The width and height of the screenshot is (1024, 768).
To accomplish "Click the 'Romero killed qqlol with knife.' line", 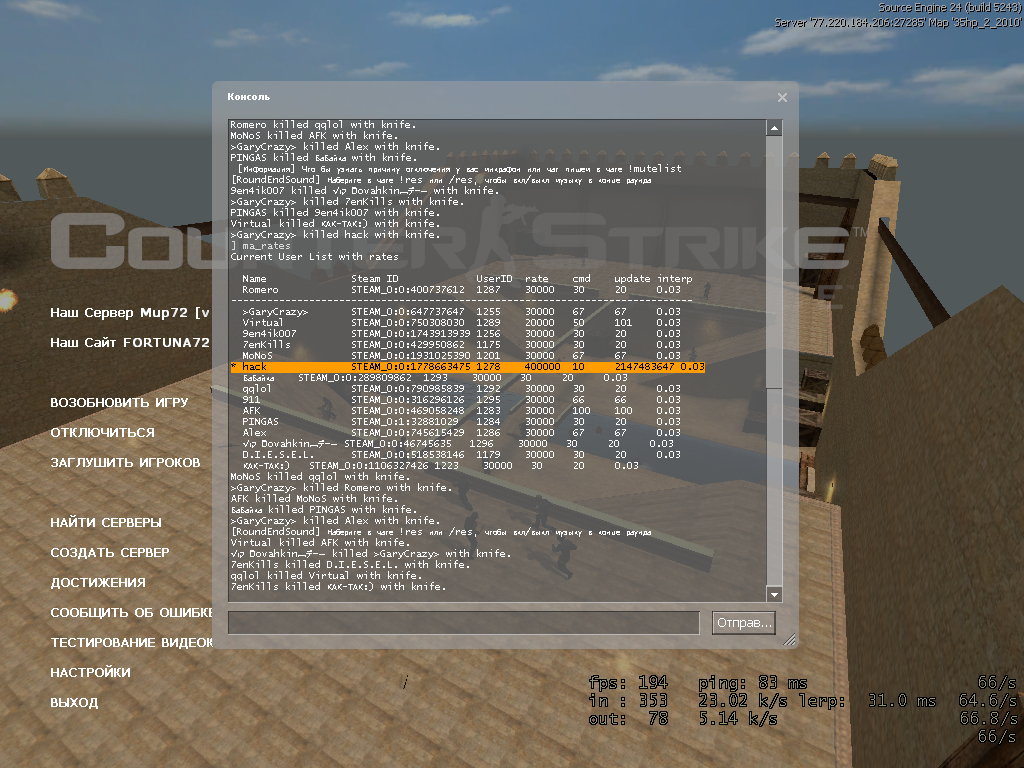I will pos(323,124).
